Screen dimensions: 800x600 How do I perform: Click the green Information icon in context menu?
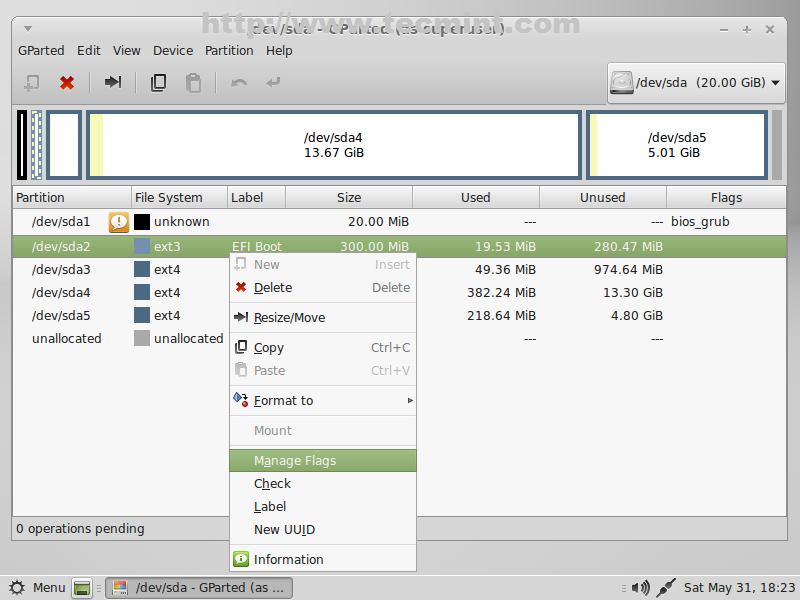click(x=241, y=559)
